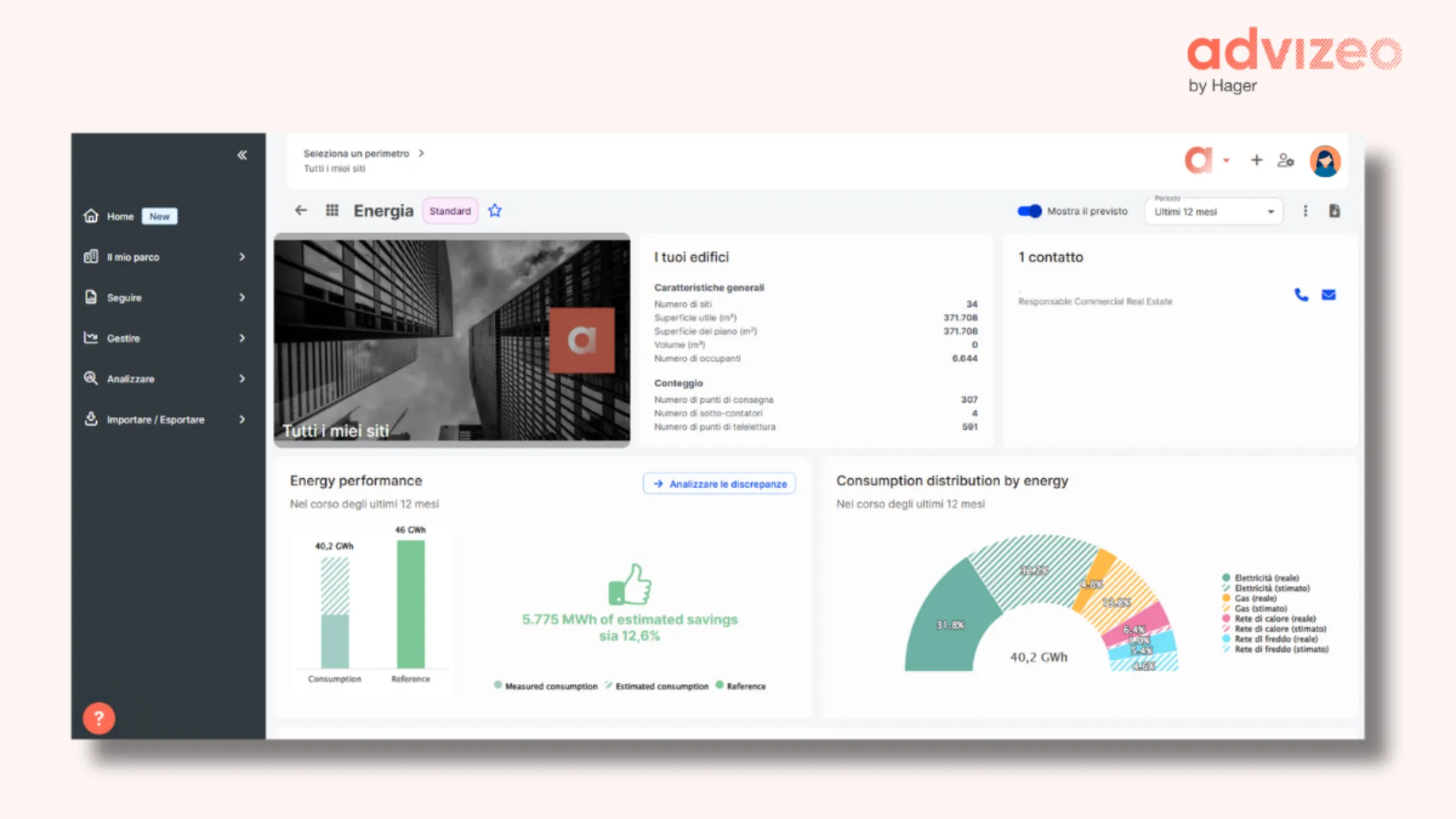Image resolution: width=1456 pixels, height=819 pixels.
Task: Open the email contact icon
Action: point(1328,295)
